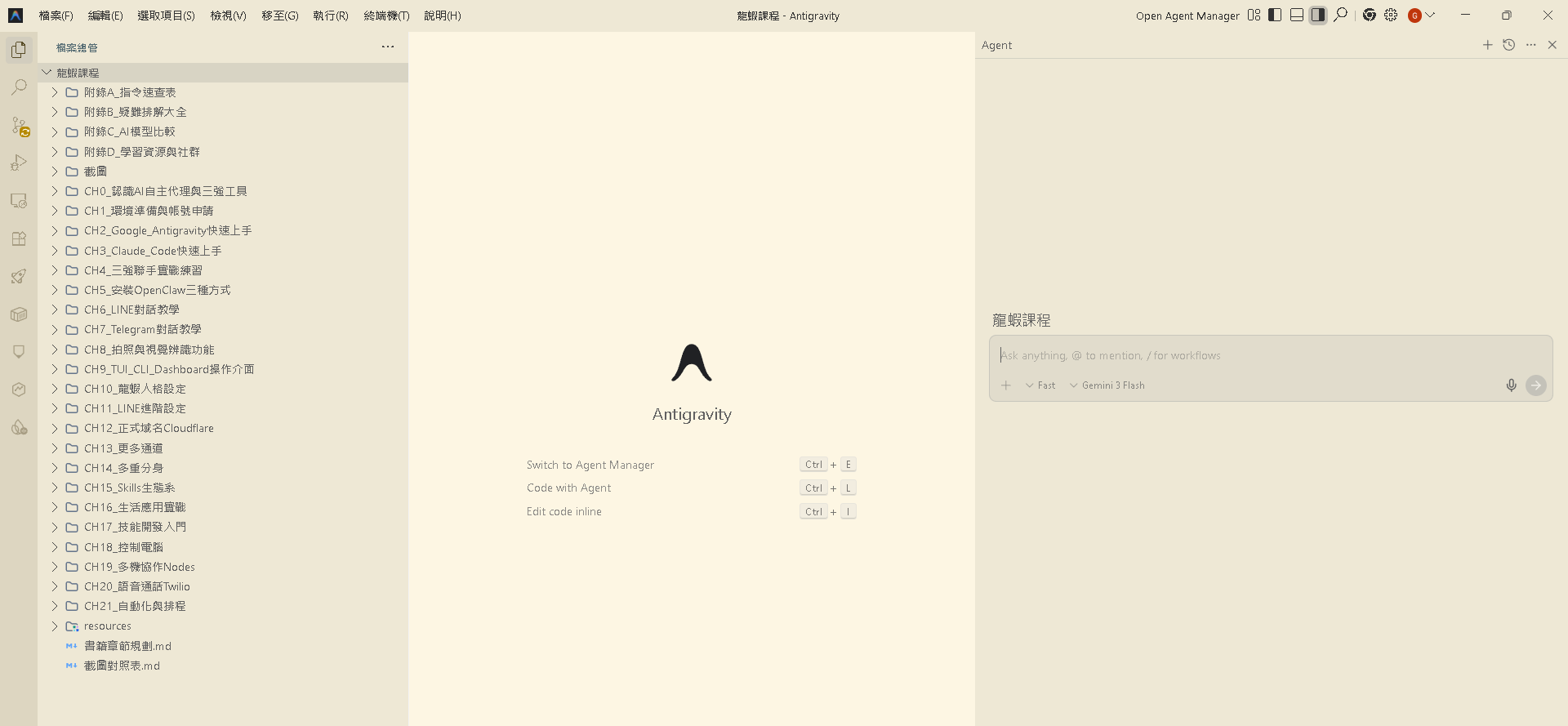Image resolution: width=1568 pixels, height=726 pixels.
Task: Open the Remote Explorer view
Action: [19, 201]
